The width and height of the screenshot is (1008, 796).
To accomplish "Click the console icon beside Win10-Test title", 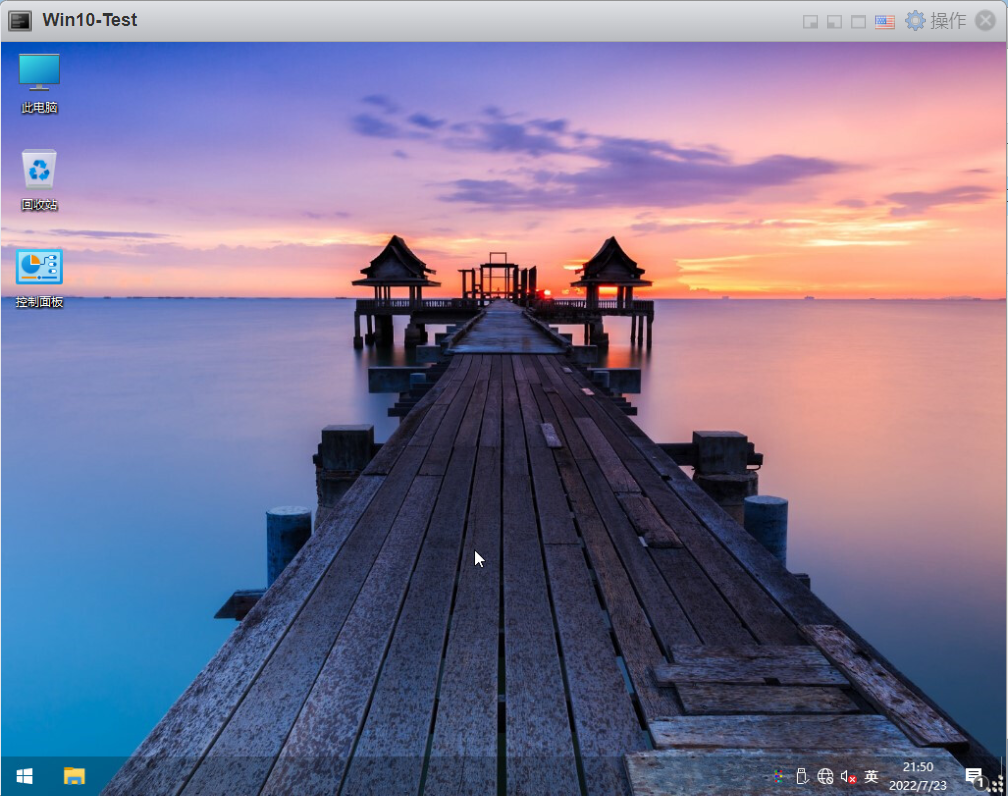I will (20, 21).
